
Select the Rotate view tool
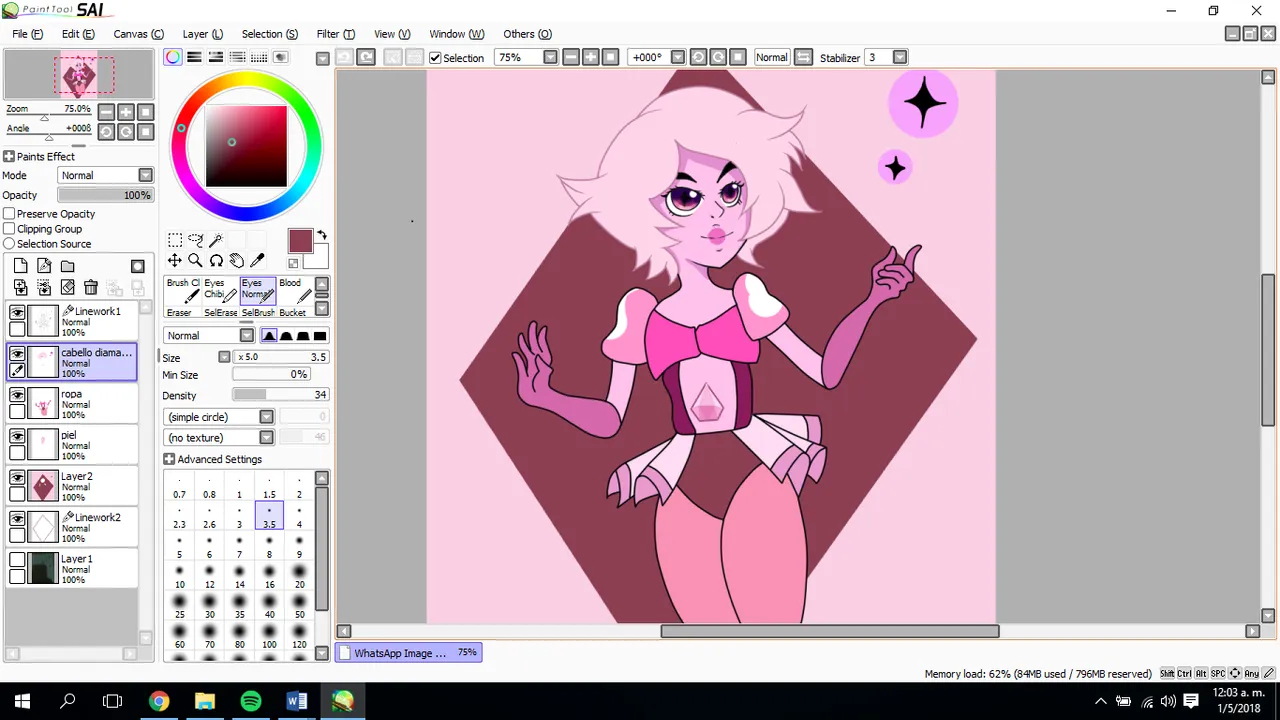[216, 261]
